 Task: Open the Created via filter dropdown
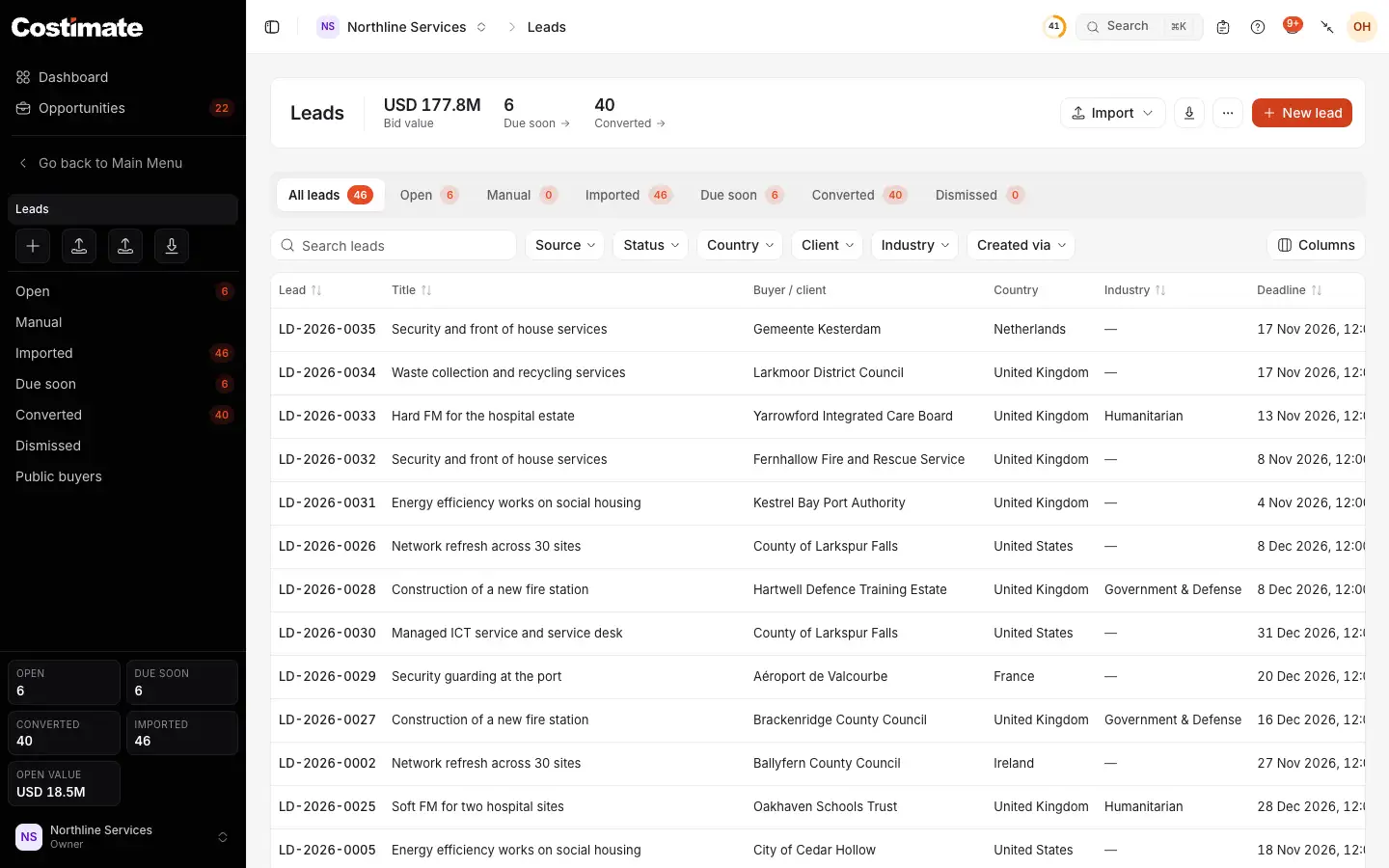point(1021,245)
